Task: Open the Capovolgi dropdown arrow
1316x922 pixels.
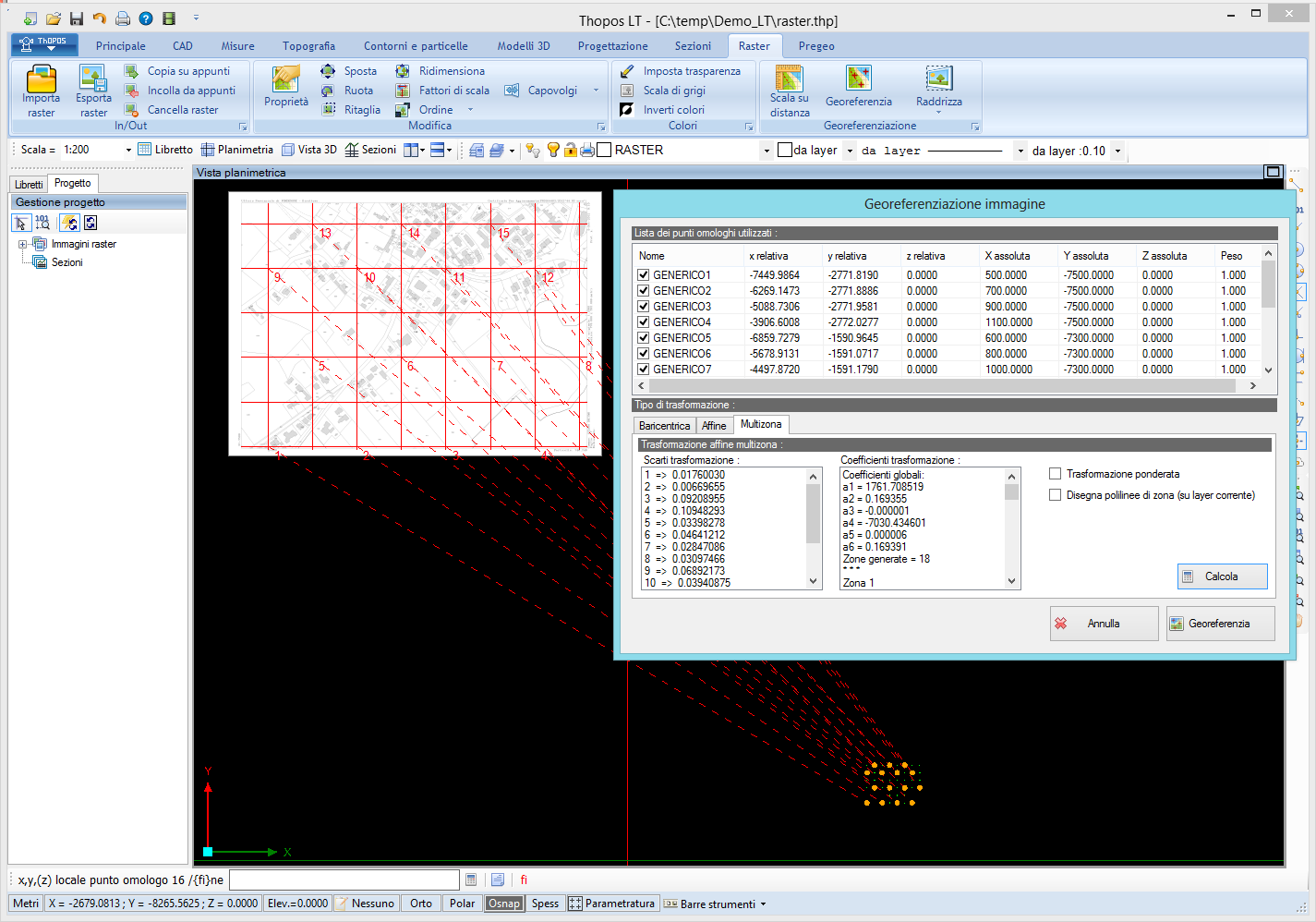Action: click(596, 91)
